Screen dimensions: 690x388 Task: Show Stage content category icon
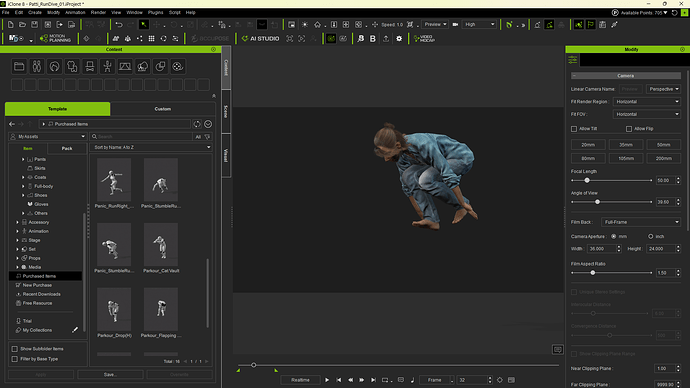coord(125,66)
